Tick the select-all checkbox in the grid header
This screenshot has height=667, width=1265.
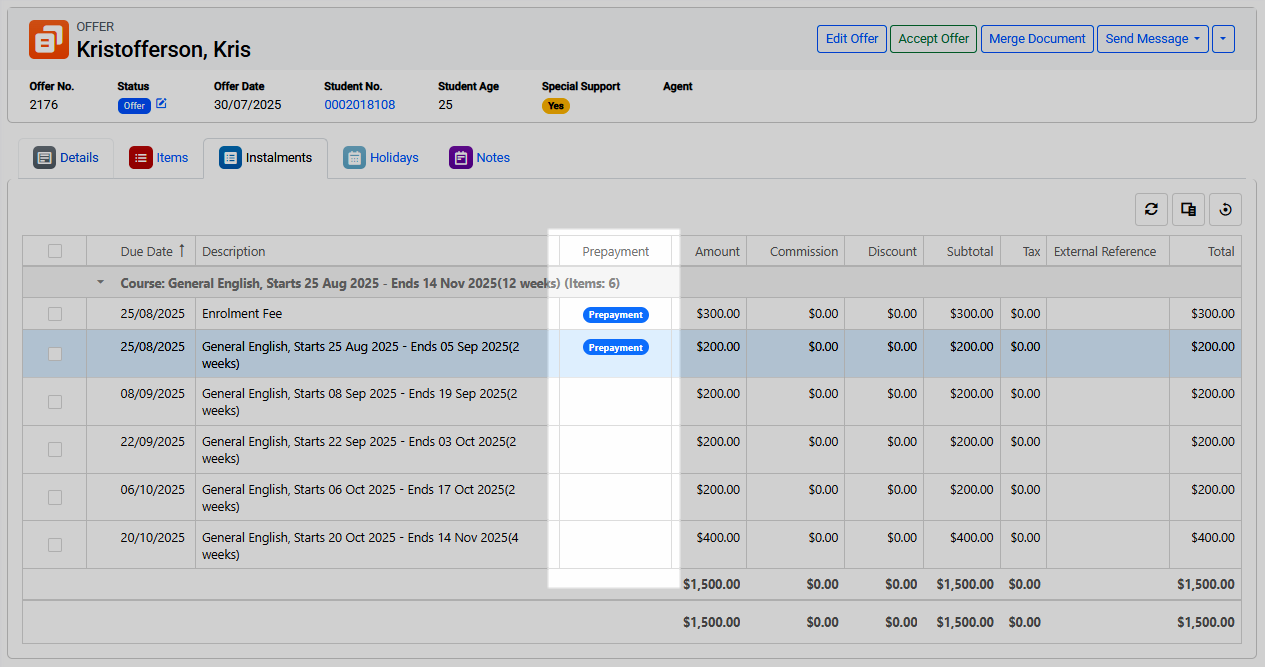click(x=55, y=251)
